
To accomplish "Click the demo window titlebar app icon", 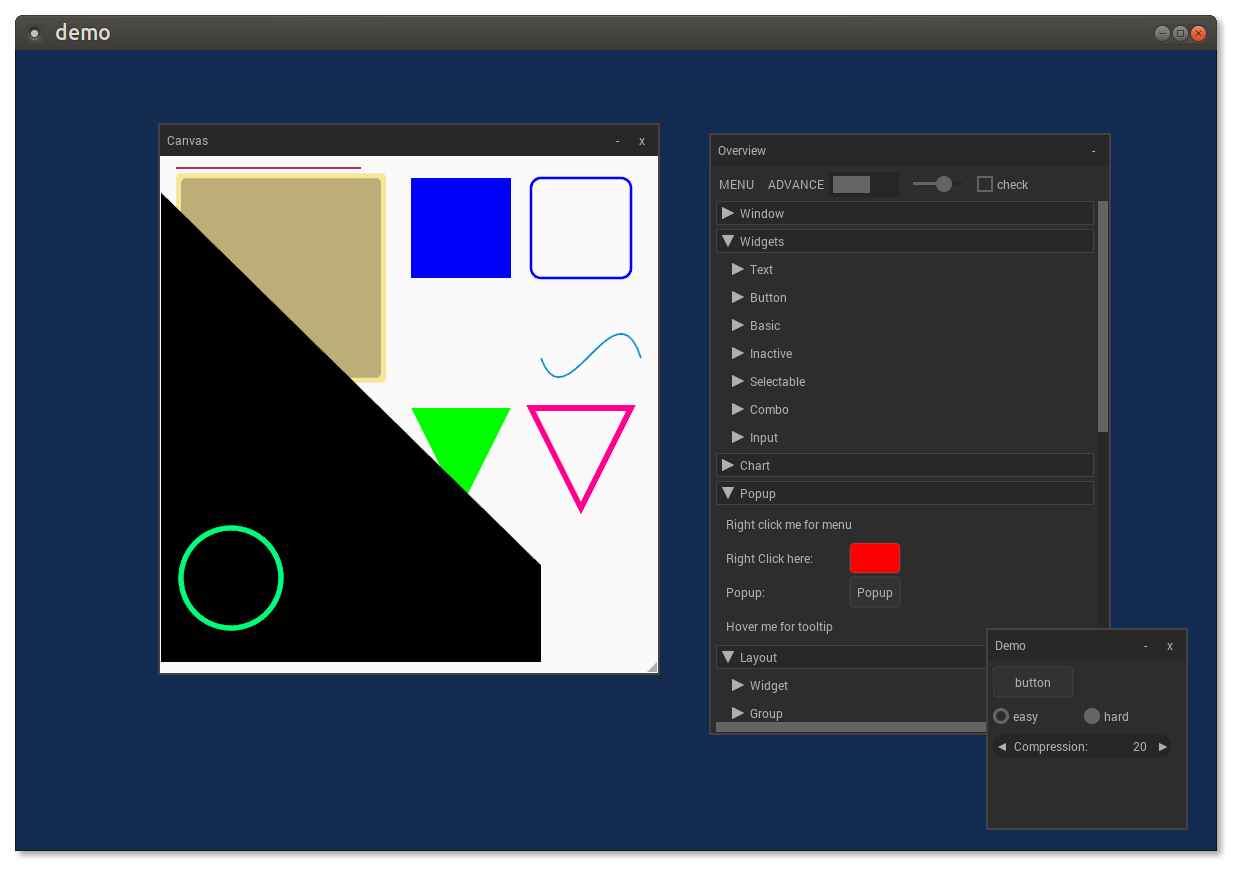I will 35,33.
